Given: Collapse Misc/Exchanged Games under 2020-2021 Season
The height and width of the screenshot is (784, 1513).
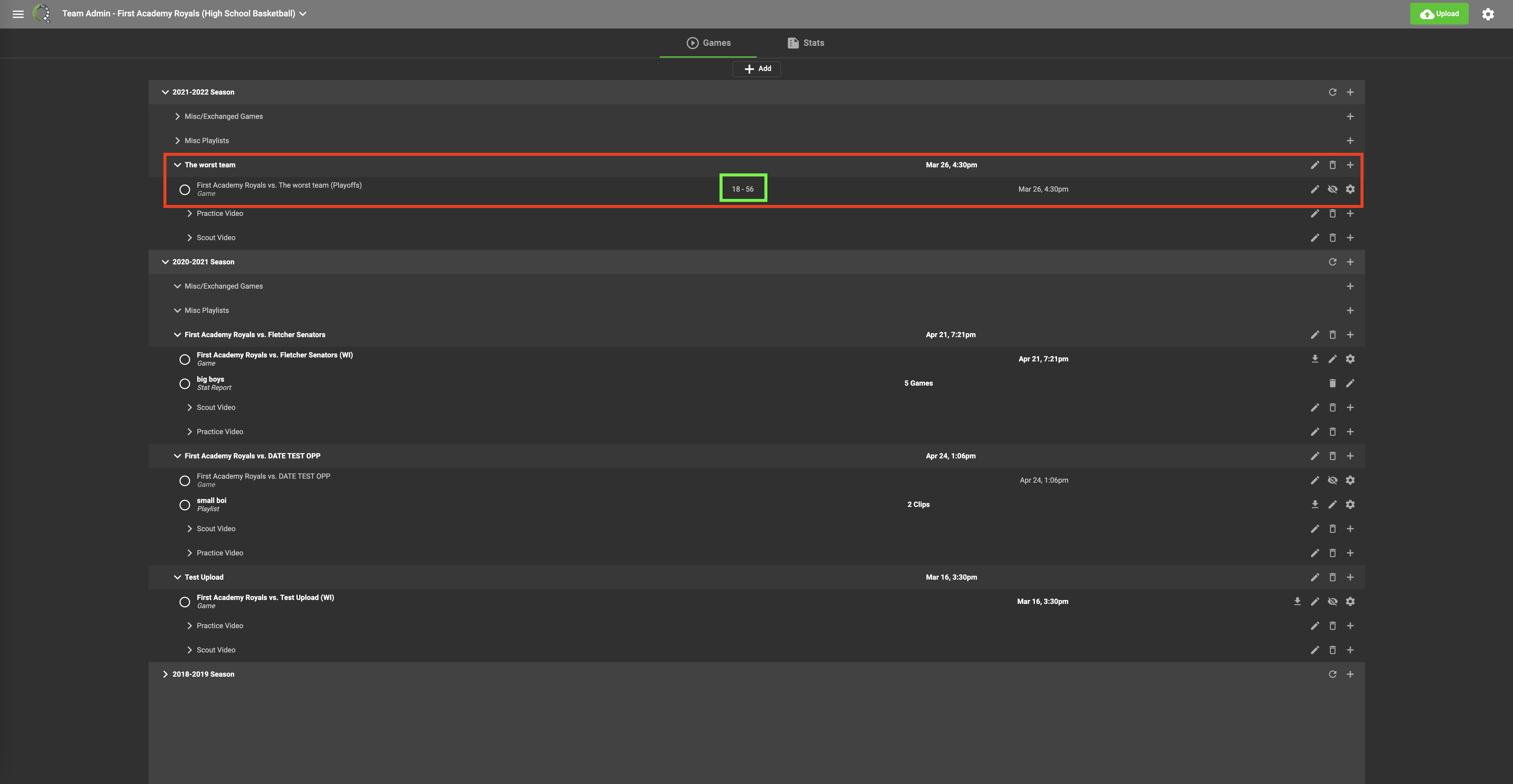Looking at the screenshot, I should click(177, 286).
